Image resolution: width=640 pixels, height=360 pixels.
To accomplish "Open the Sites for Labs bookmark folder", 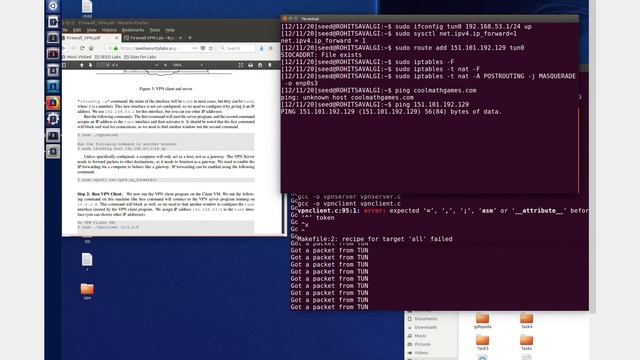I will click(x=140, y=57).
